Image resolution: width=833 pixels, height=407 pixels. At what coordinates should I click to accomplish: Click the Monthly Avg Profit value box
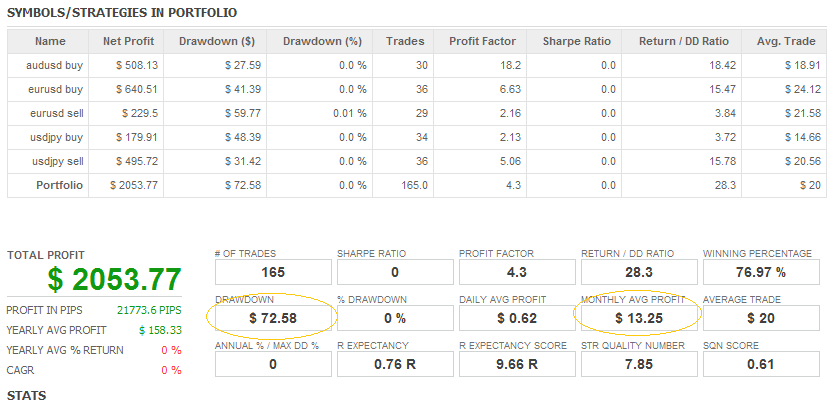tap(638, 319)
